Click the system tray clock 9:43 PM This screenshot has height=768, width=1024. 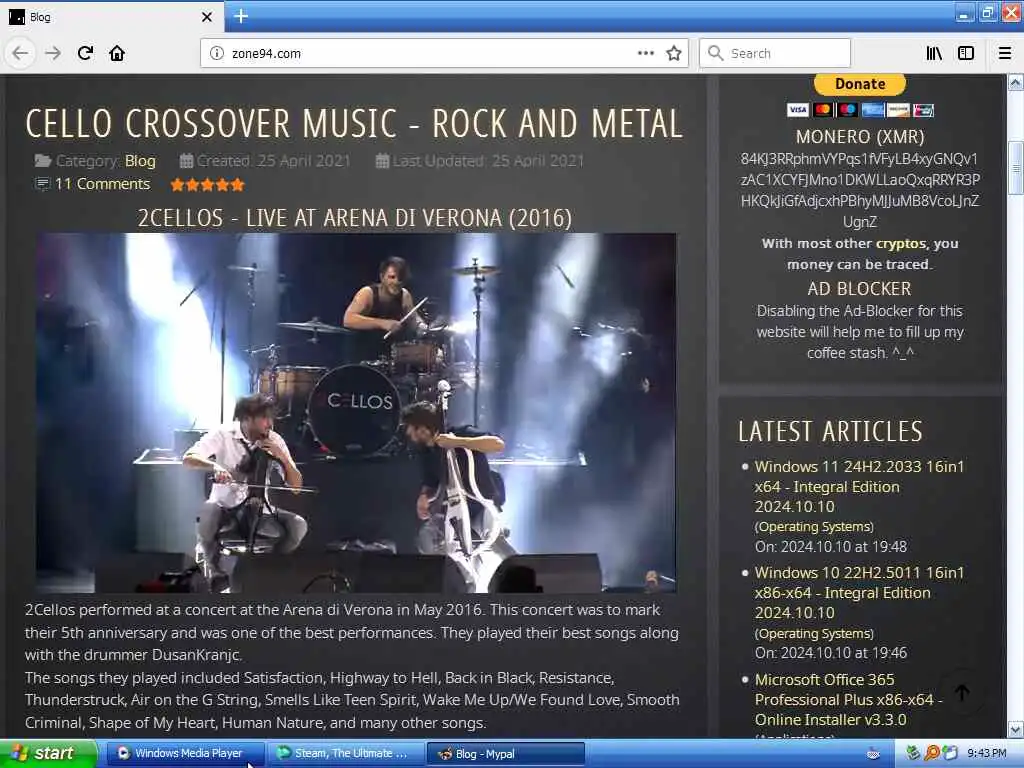click(987, 754)
